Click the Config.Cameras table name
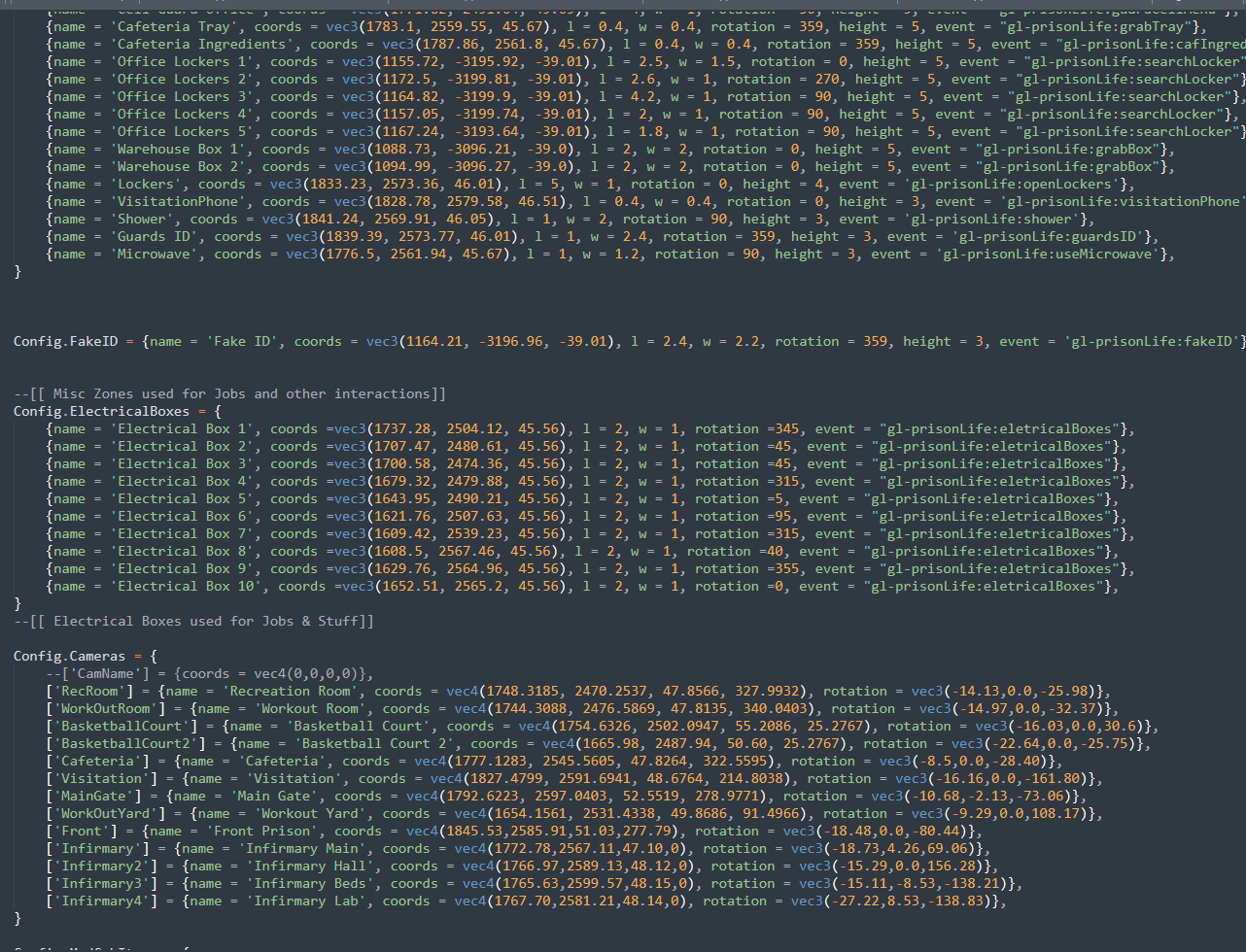The height and width of the screenshot is (952, 1246). tap(70, 656)
